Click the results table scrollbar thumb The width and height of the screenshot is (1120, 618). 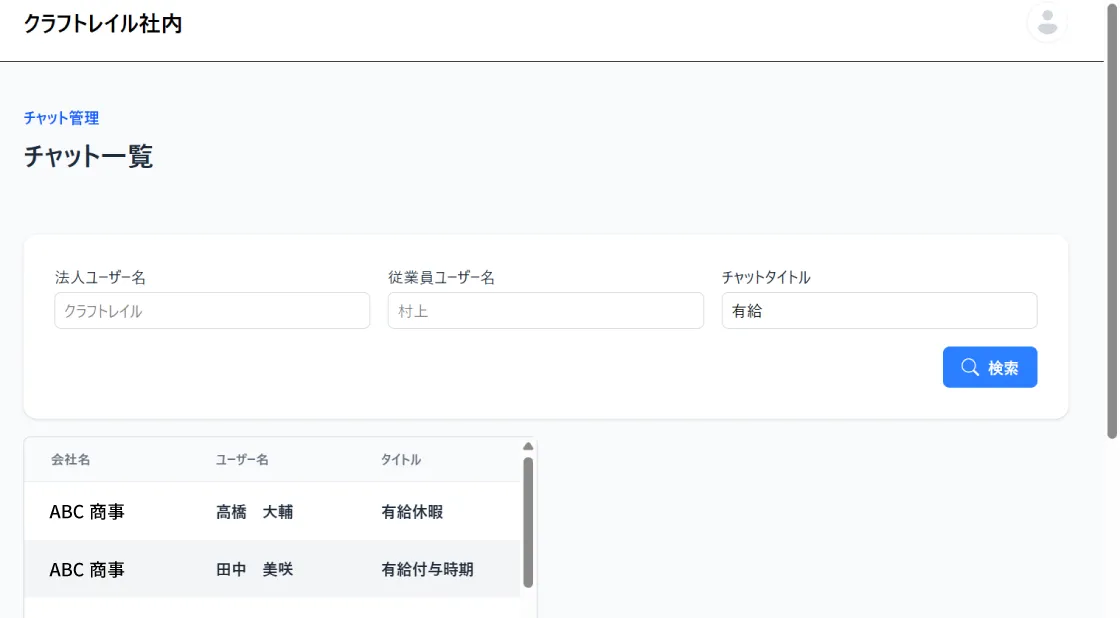tap(528, 520)
